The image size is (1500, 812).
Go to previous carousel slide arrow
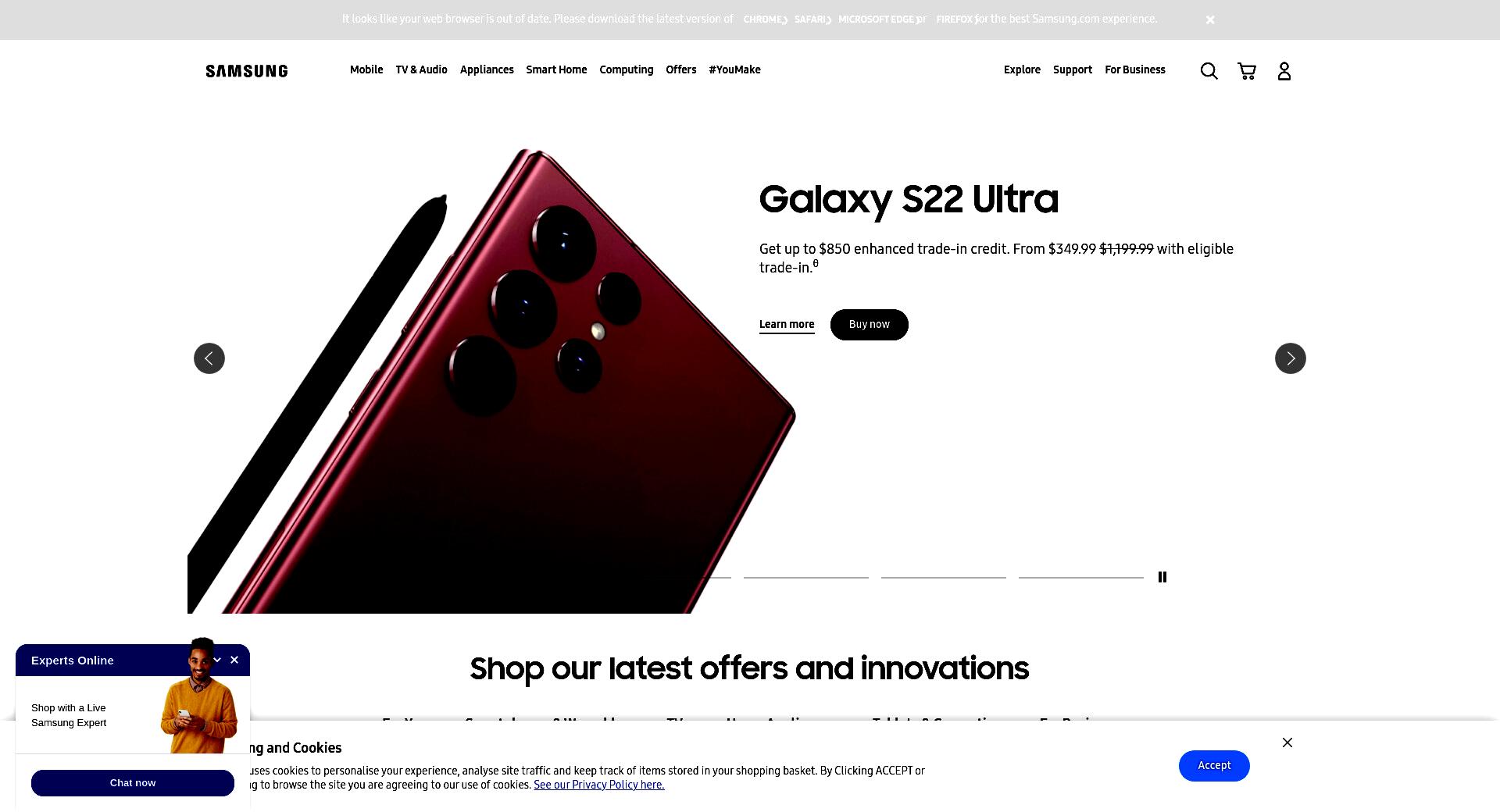click(x=209, y=358)
